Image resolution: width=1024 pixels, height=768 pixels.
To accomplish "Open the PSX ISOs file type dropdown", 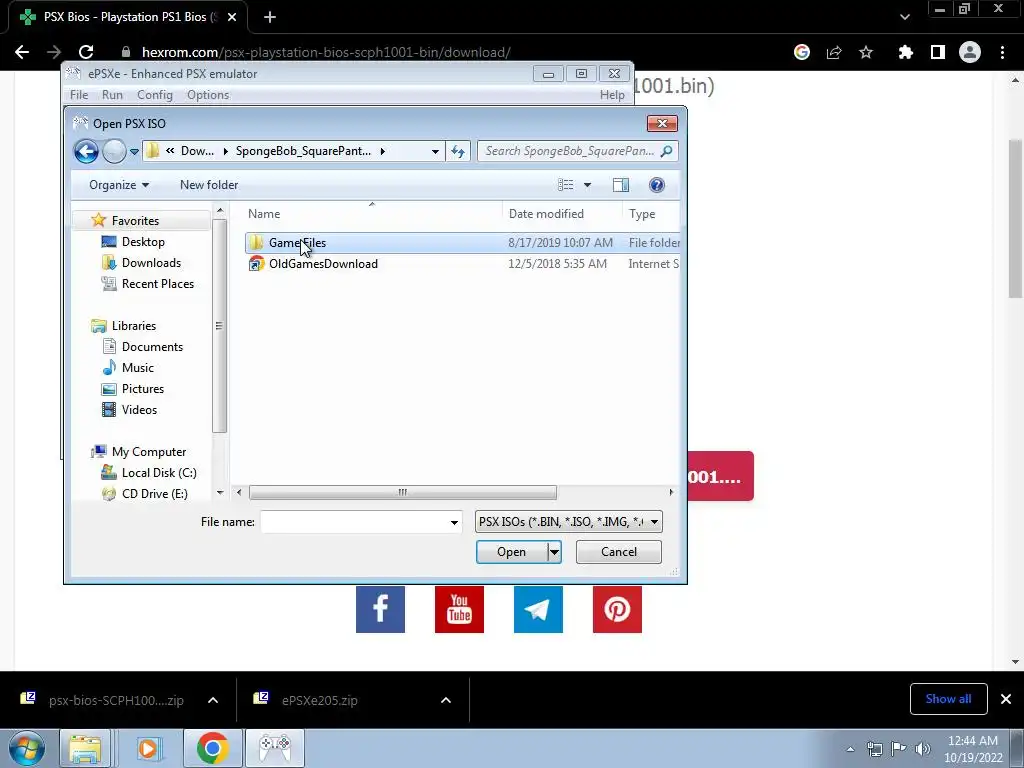I will pos(569,522).
